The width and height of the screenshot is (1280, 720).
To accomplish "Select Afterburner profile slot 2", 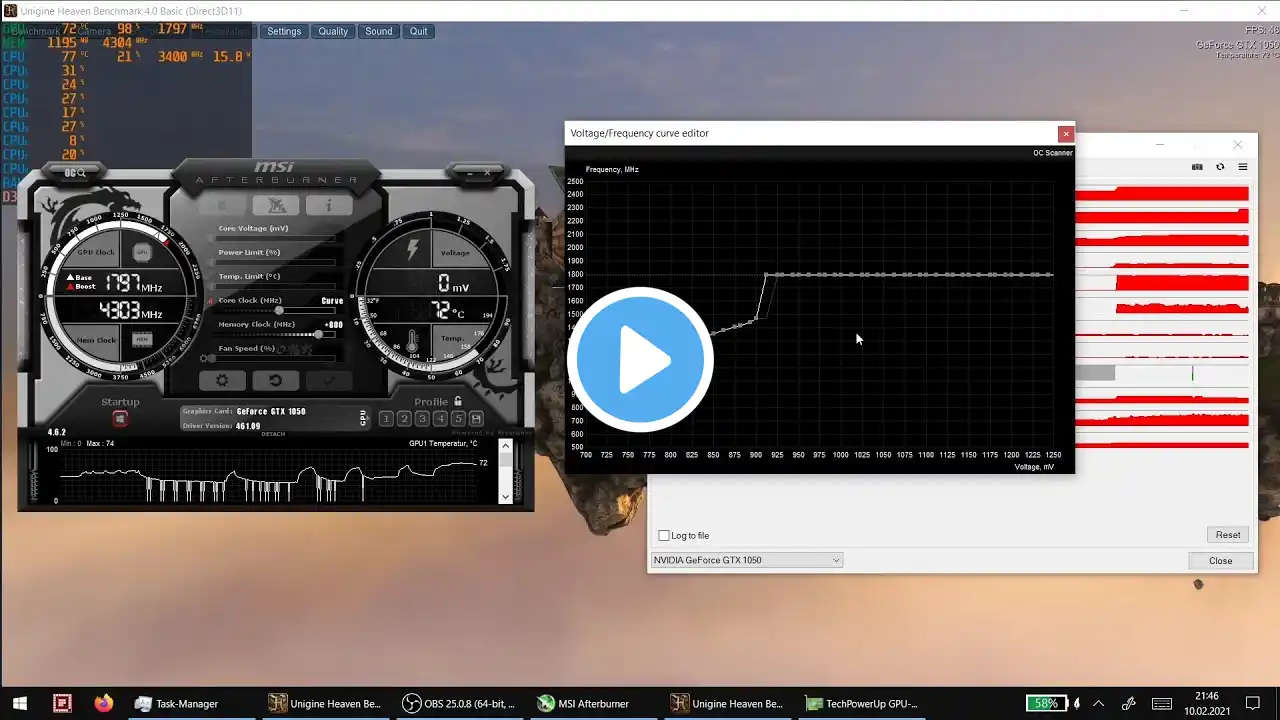I will (x=404, y=418).
